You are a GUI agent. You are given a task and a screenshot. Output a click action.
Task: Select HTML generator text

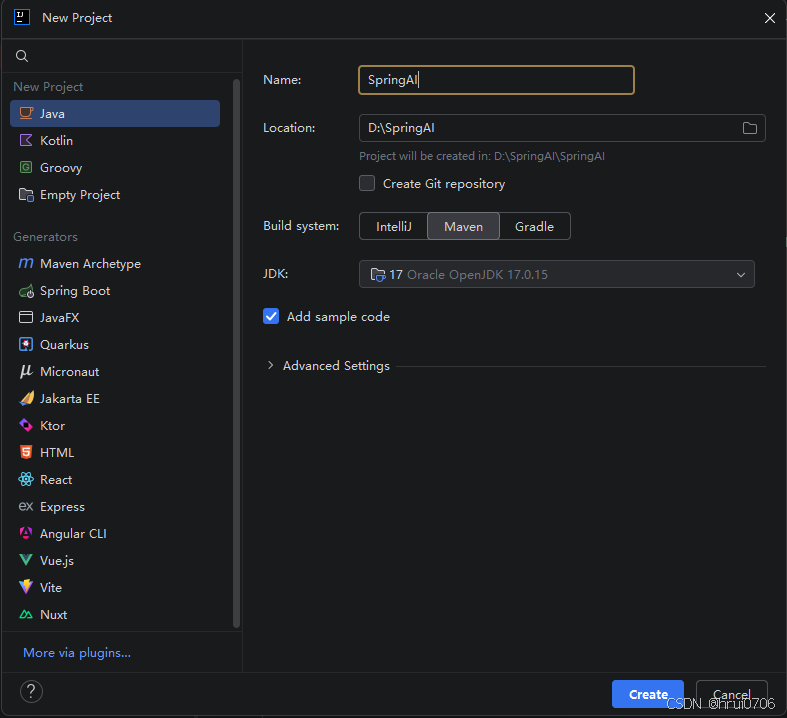tap(57, 453)
